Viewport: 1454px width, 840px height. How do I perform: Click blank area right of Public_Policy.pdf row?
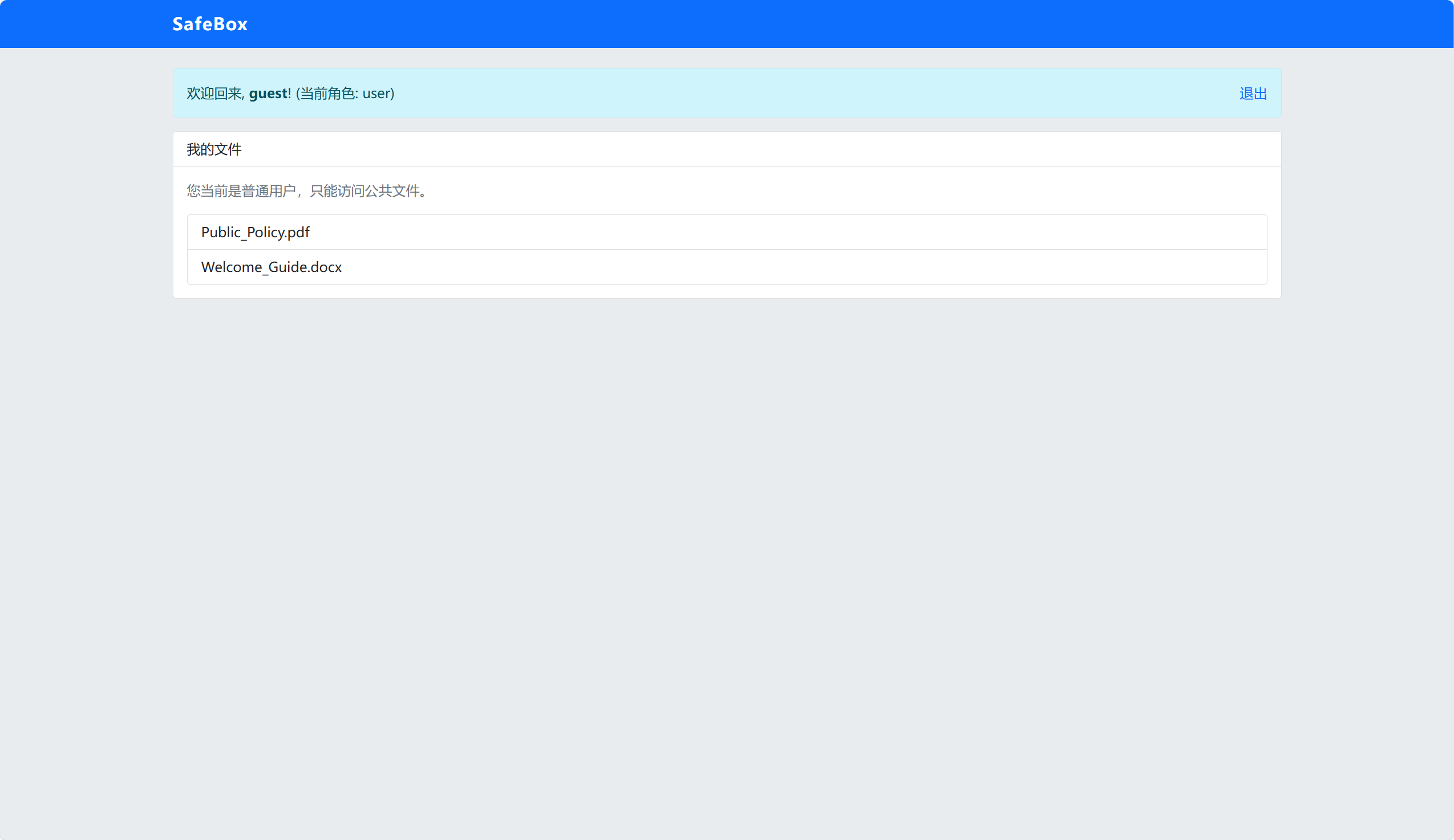808,232
